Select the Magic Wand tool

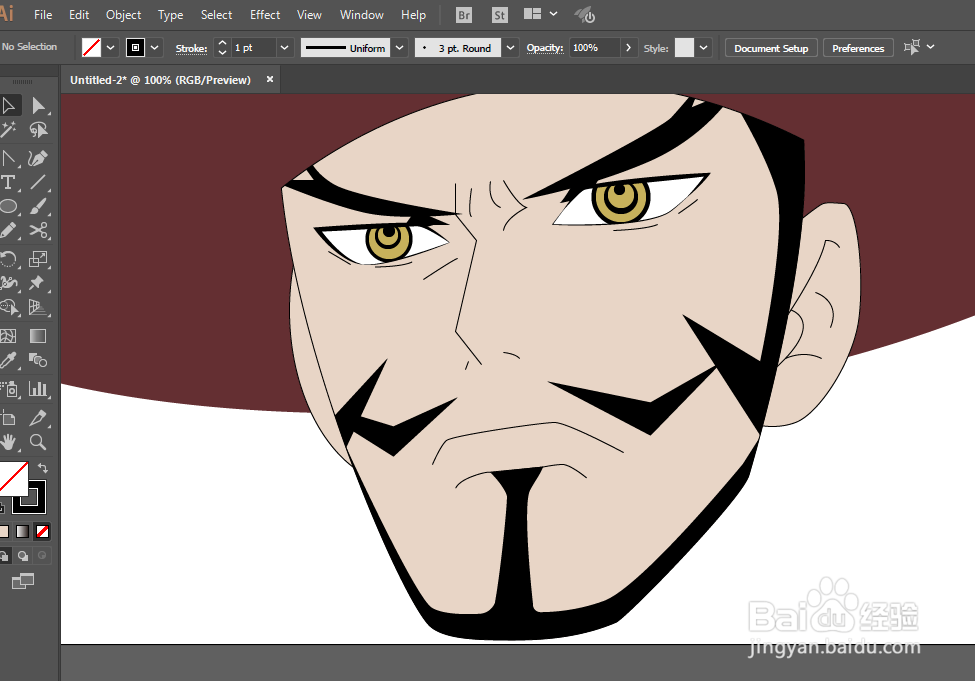coord(9,129)
